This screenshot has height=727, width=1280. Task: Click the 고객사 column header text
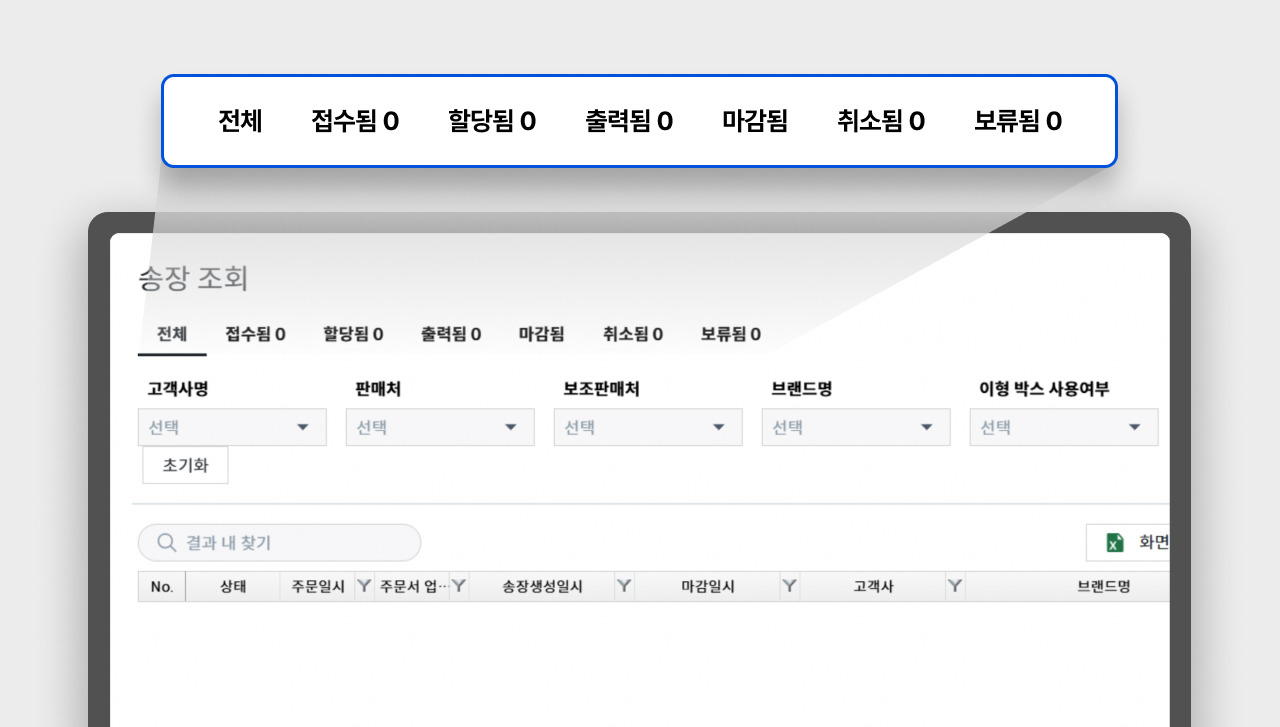tap(873, 587)
